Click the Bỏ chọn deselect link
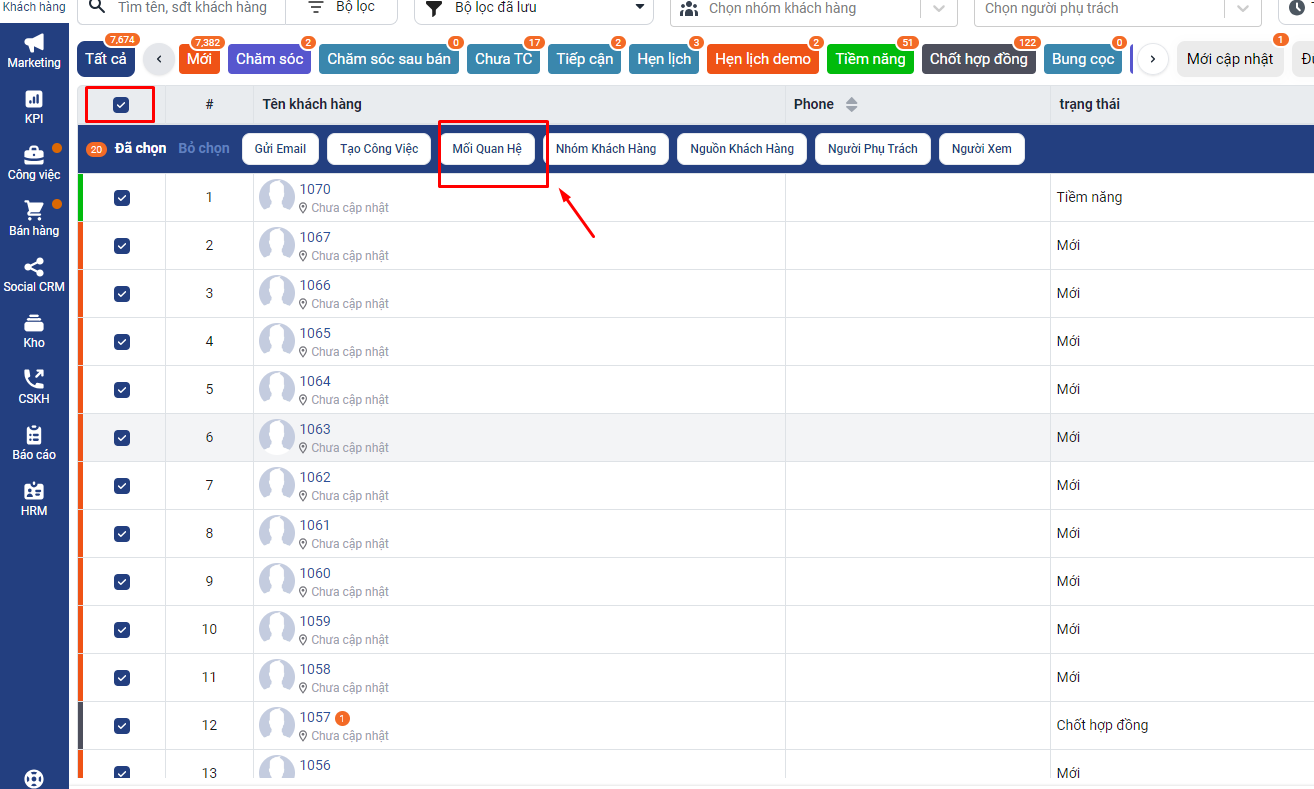 coord(204,149)
